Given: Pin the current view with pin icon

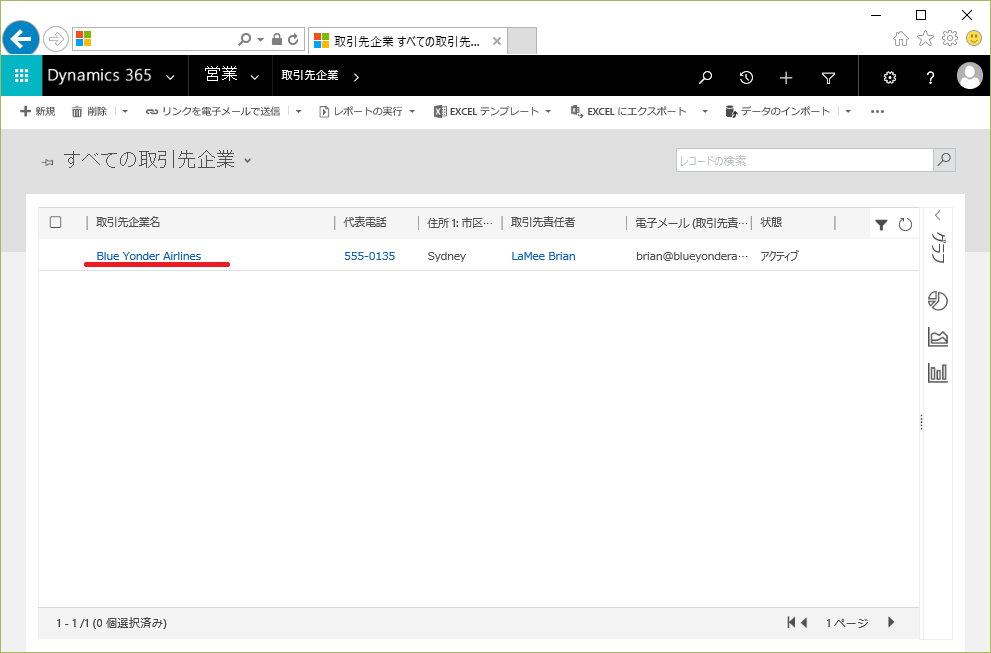Looking at the screenshot, I should [47, 162].
